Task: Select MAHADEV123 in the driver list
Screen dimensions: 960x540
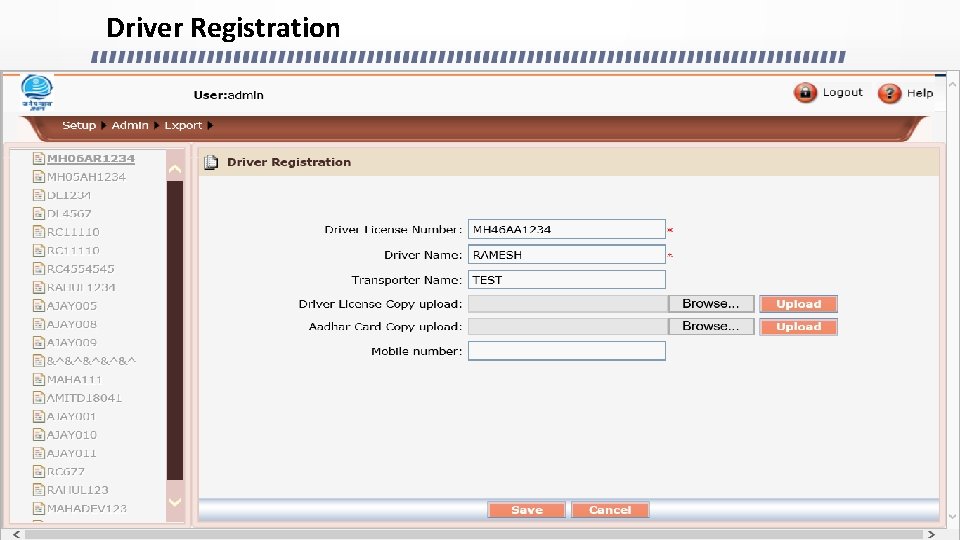Action: click(87, 508)
